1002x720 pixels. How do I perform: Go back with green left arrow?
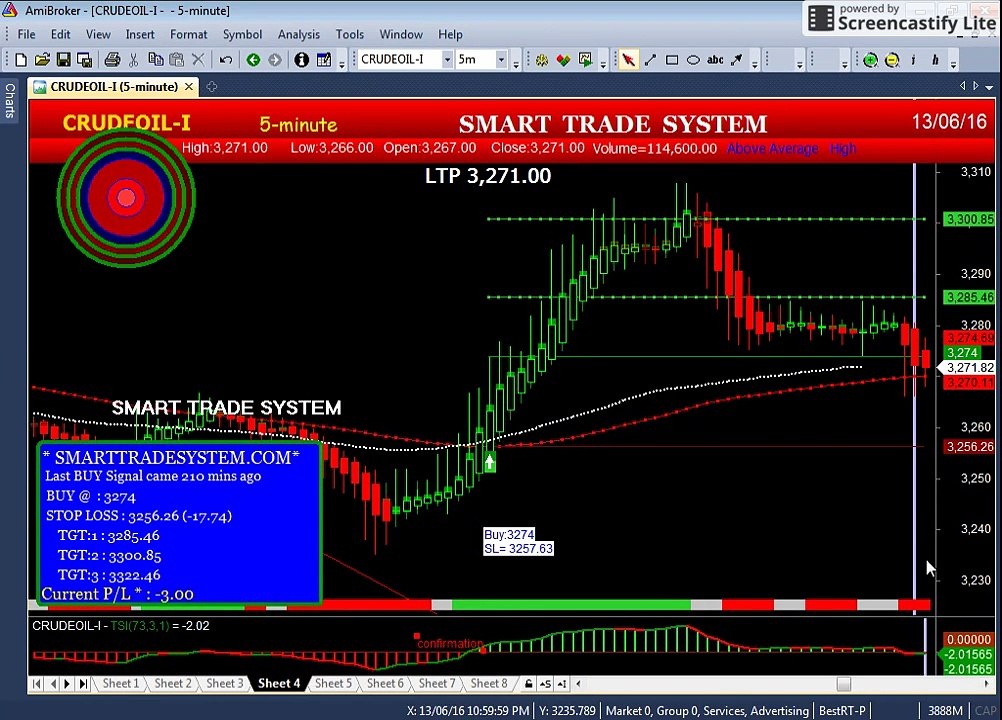click(253, 60)
